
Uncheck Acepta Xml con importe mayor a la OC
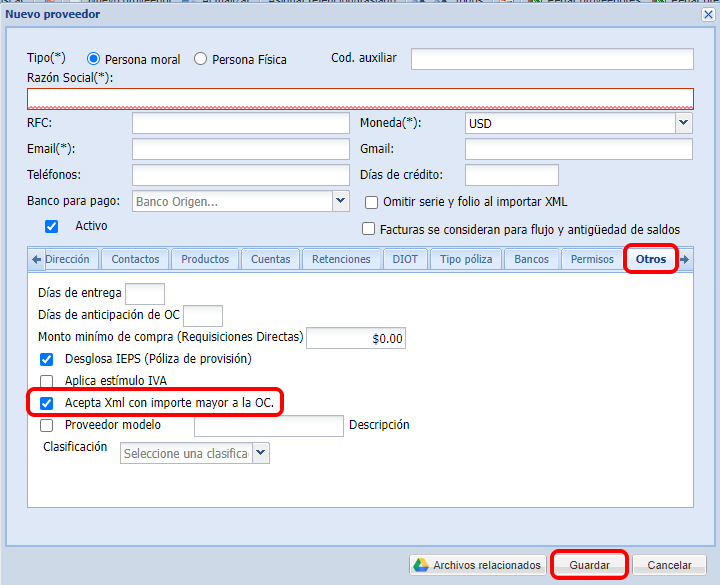[x=46, y=403]
